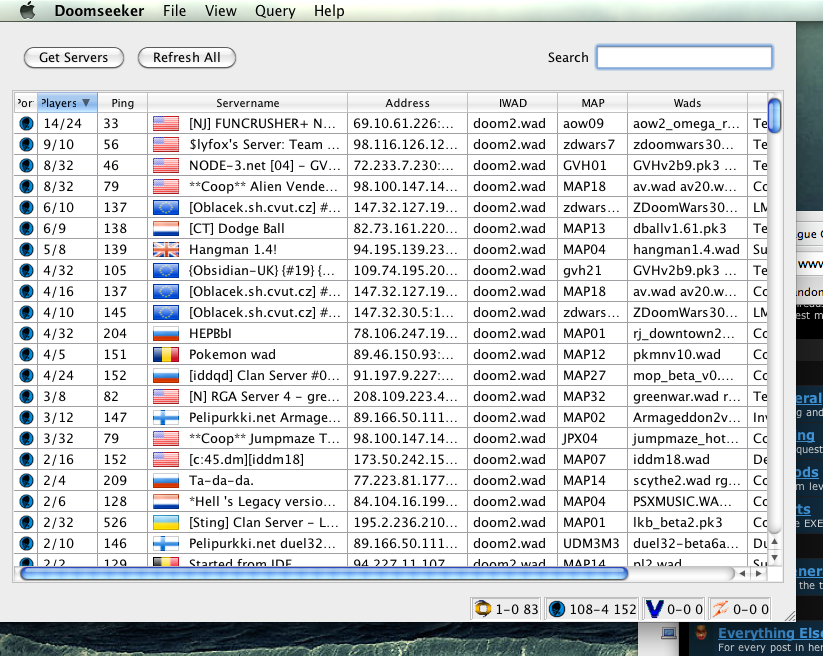Click the skull port icon on FUNCRUSHER+ row

25,123
